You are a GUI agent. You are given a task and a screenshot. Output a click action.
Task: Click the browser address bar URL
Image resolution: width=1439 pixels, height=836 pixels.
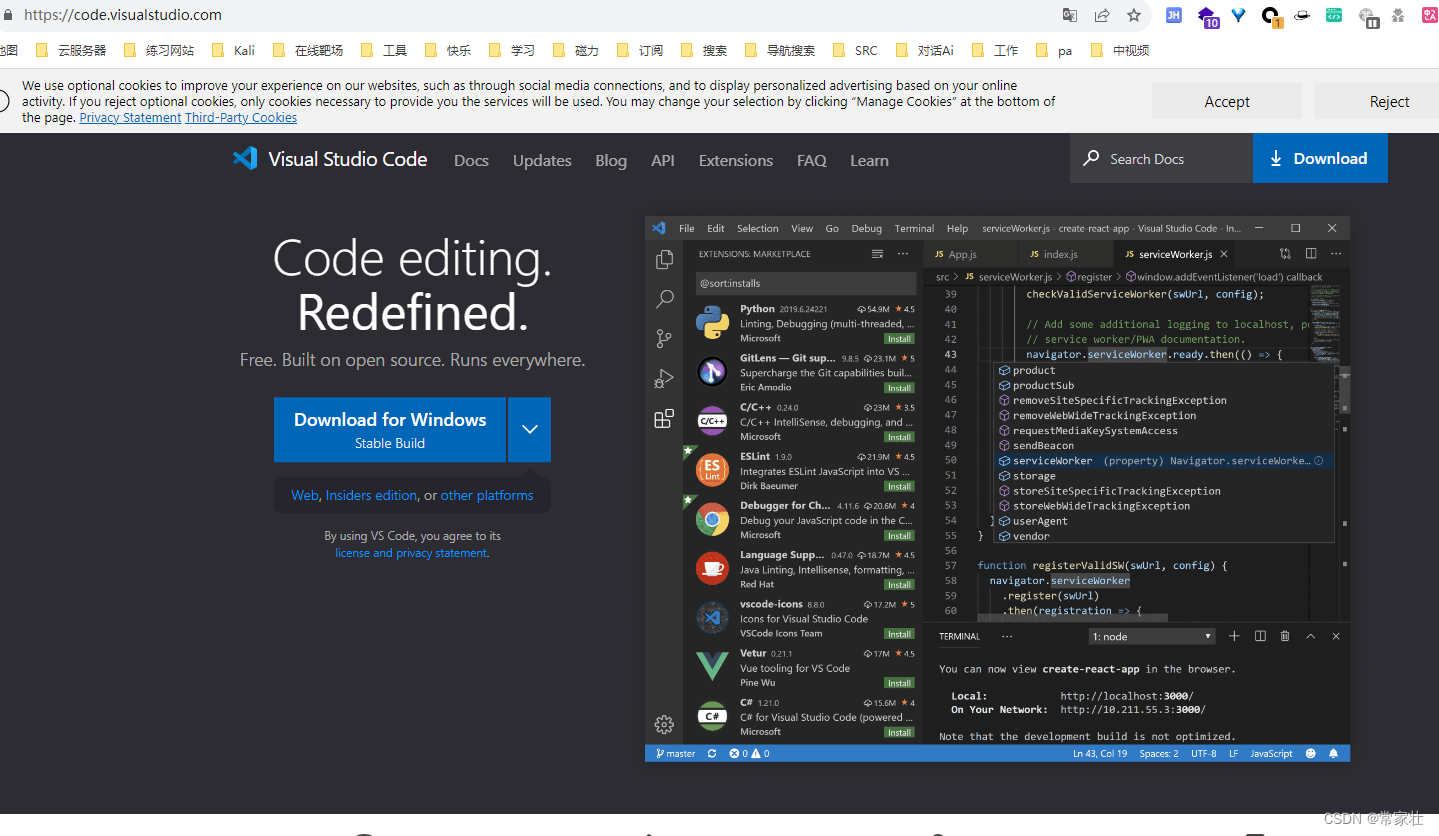click(123, 15)
